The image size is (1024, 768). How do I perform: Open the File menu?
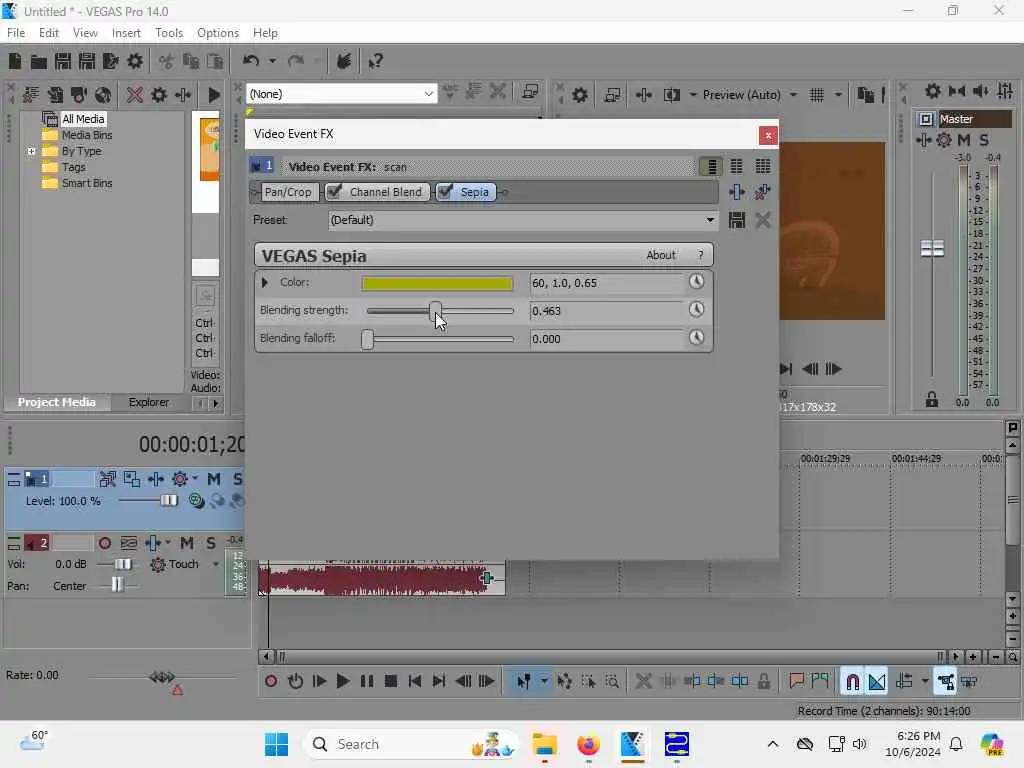coord(16,33)
